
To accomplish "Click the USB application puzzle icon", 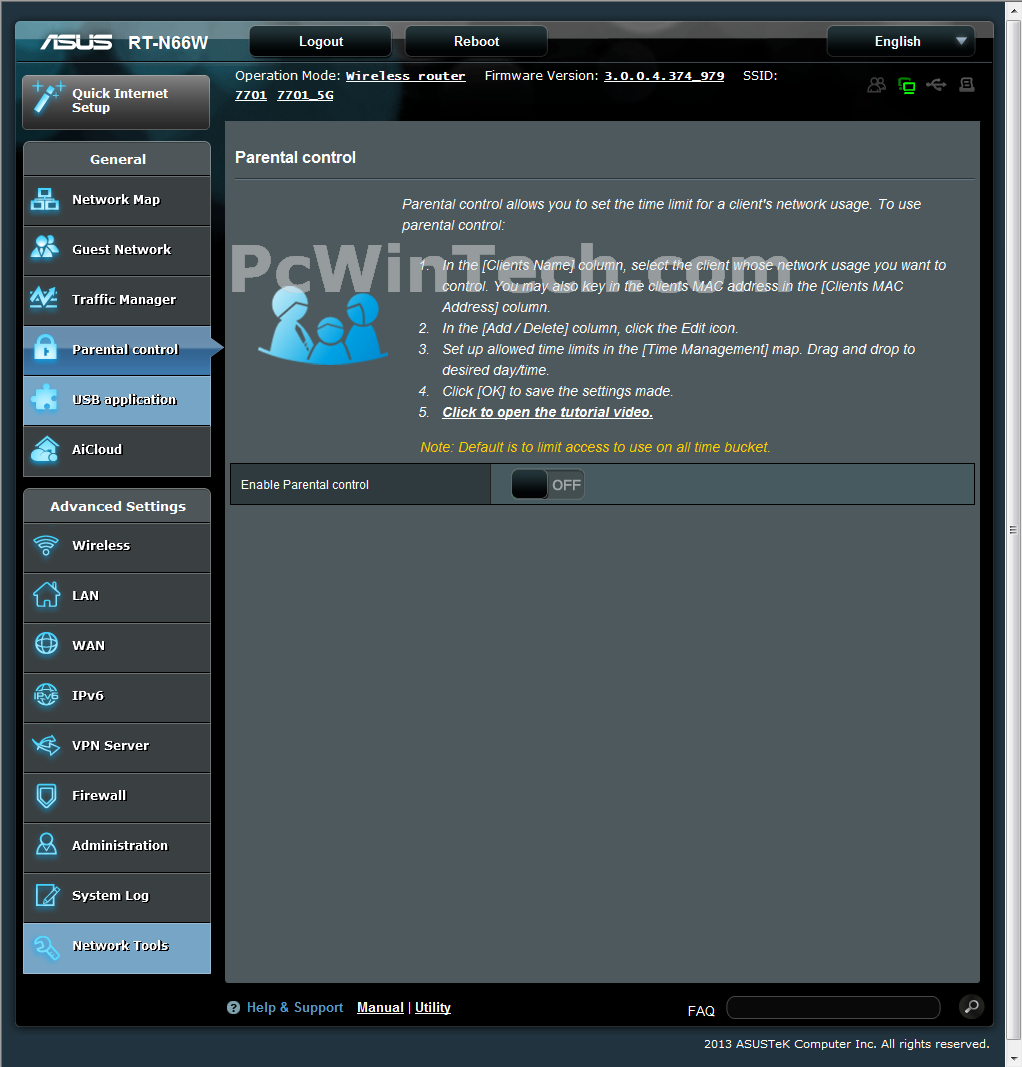I will pyautogui.click(x=45, y=398).
